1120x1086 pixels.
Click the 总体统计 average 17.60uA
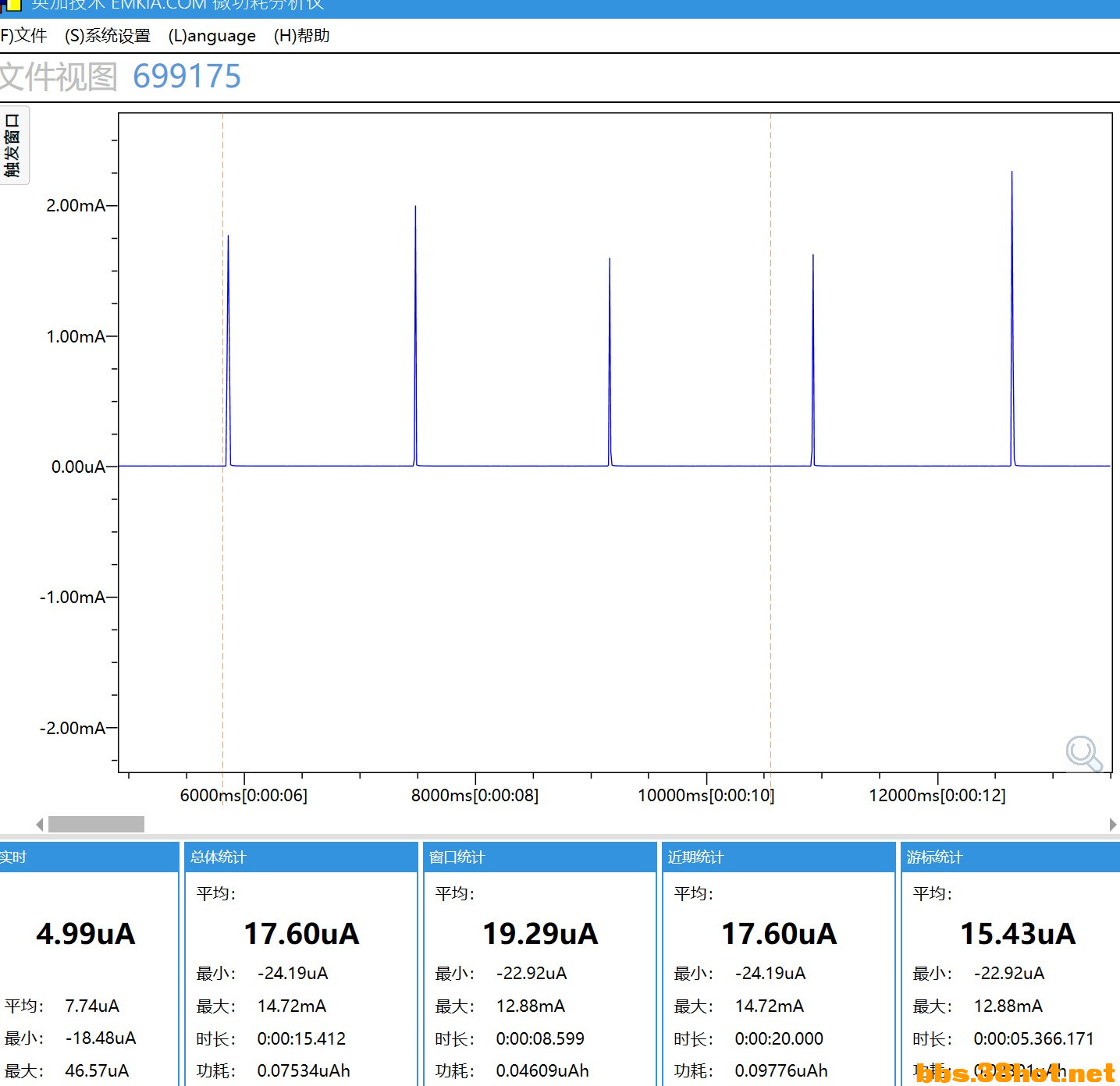click(x=301, y=934)
